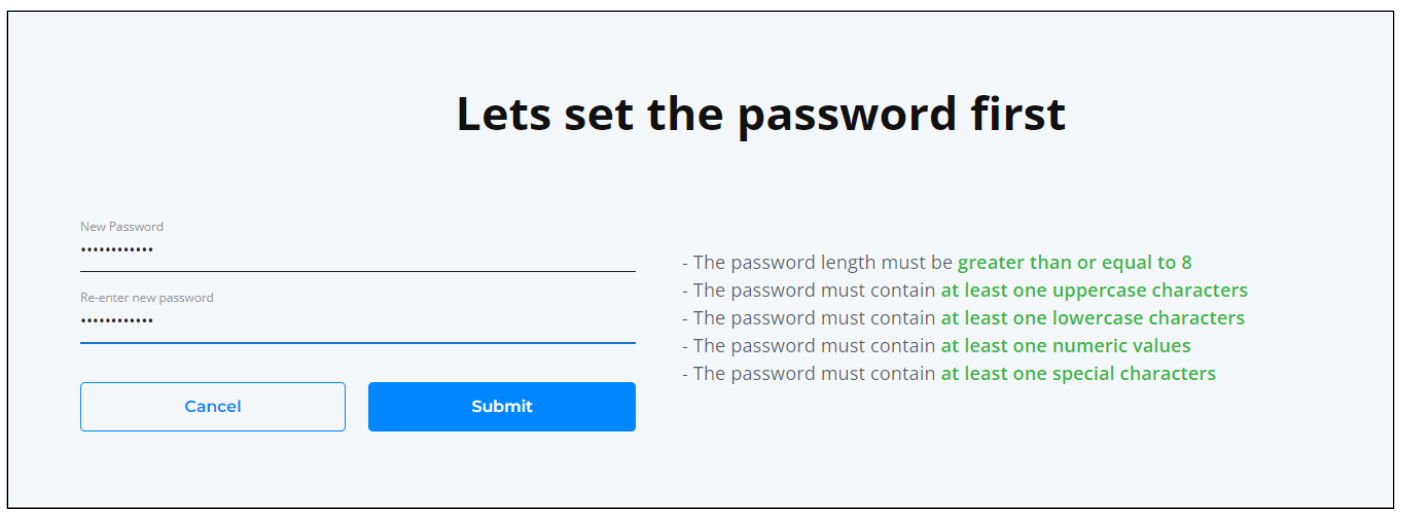Click the "New Password" field label

[122, 227]
